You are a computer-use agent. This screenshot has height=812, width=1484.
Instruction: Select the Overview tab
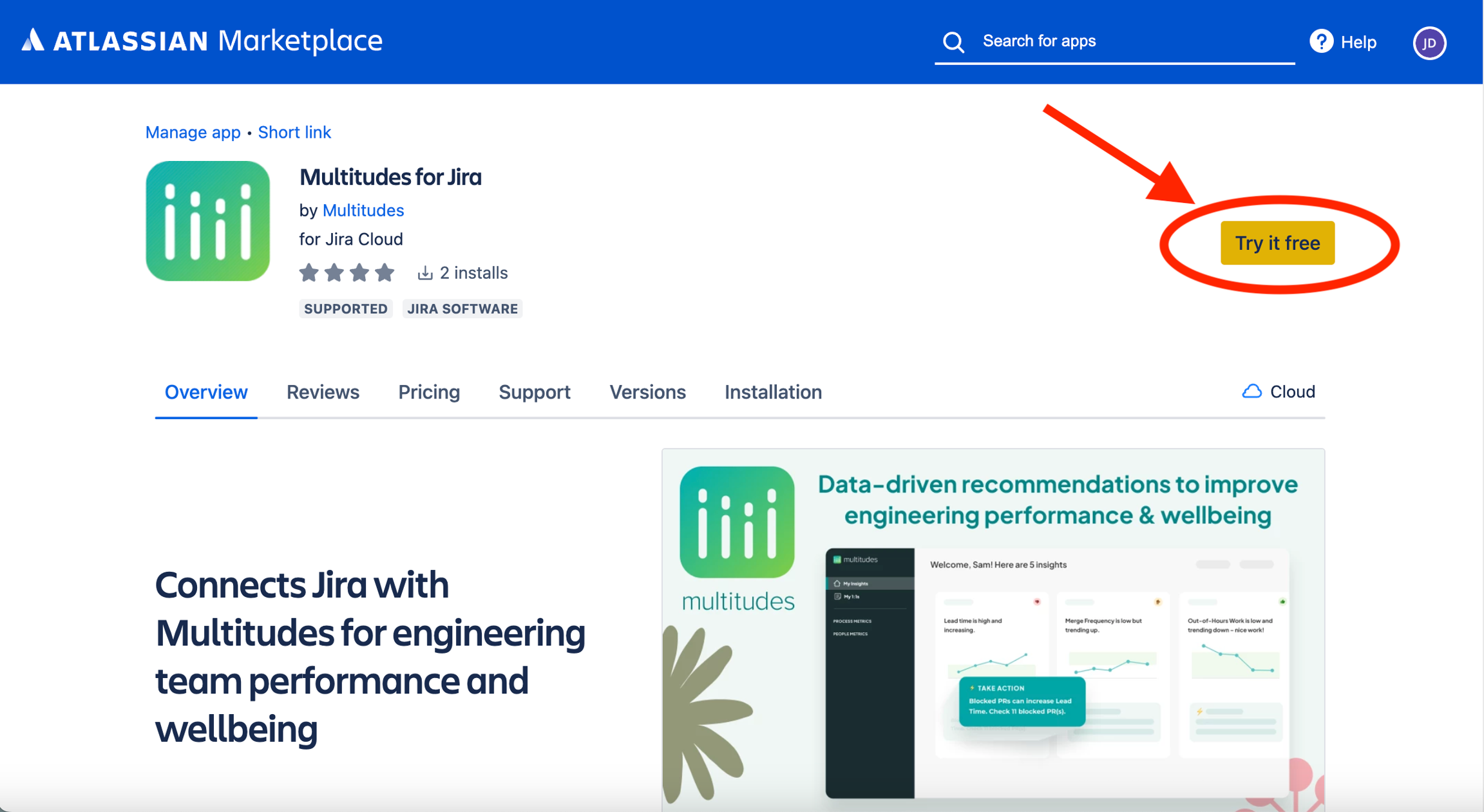coord(206,392)
